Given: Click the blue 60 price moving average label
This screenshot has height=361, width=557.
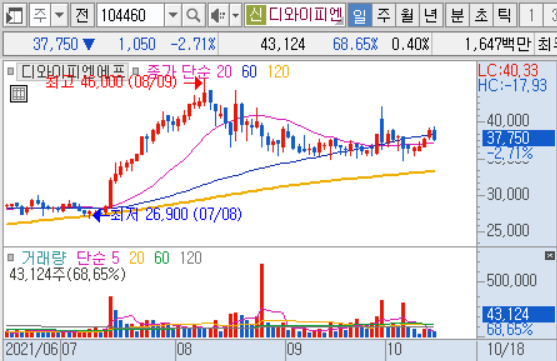Looking at the screenshot, I should (249, 71).
